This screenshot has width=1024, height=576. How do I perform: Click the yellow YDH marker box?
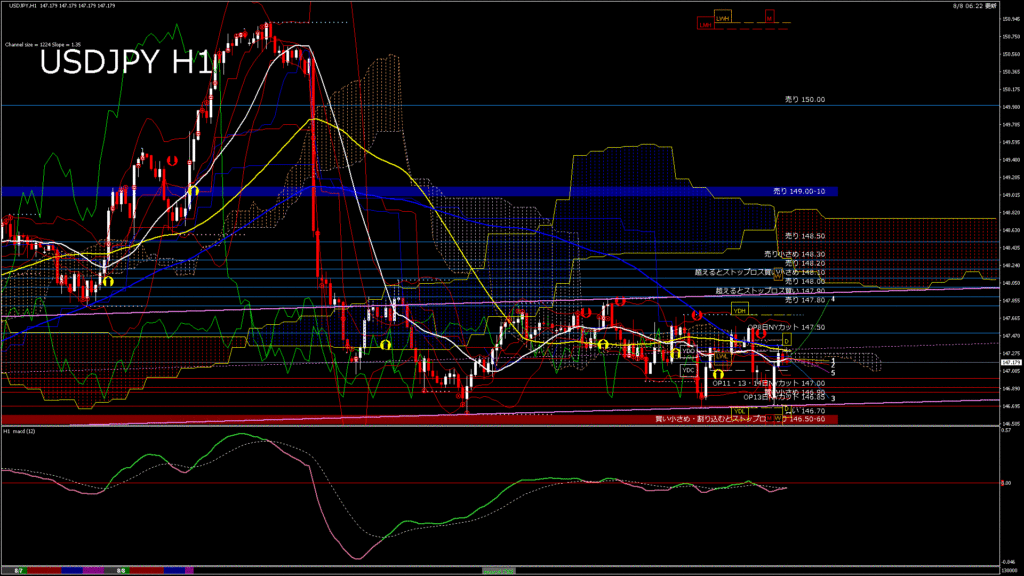(740, 310)
